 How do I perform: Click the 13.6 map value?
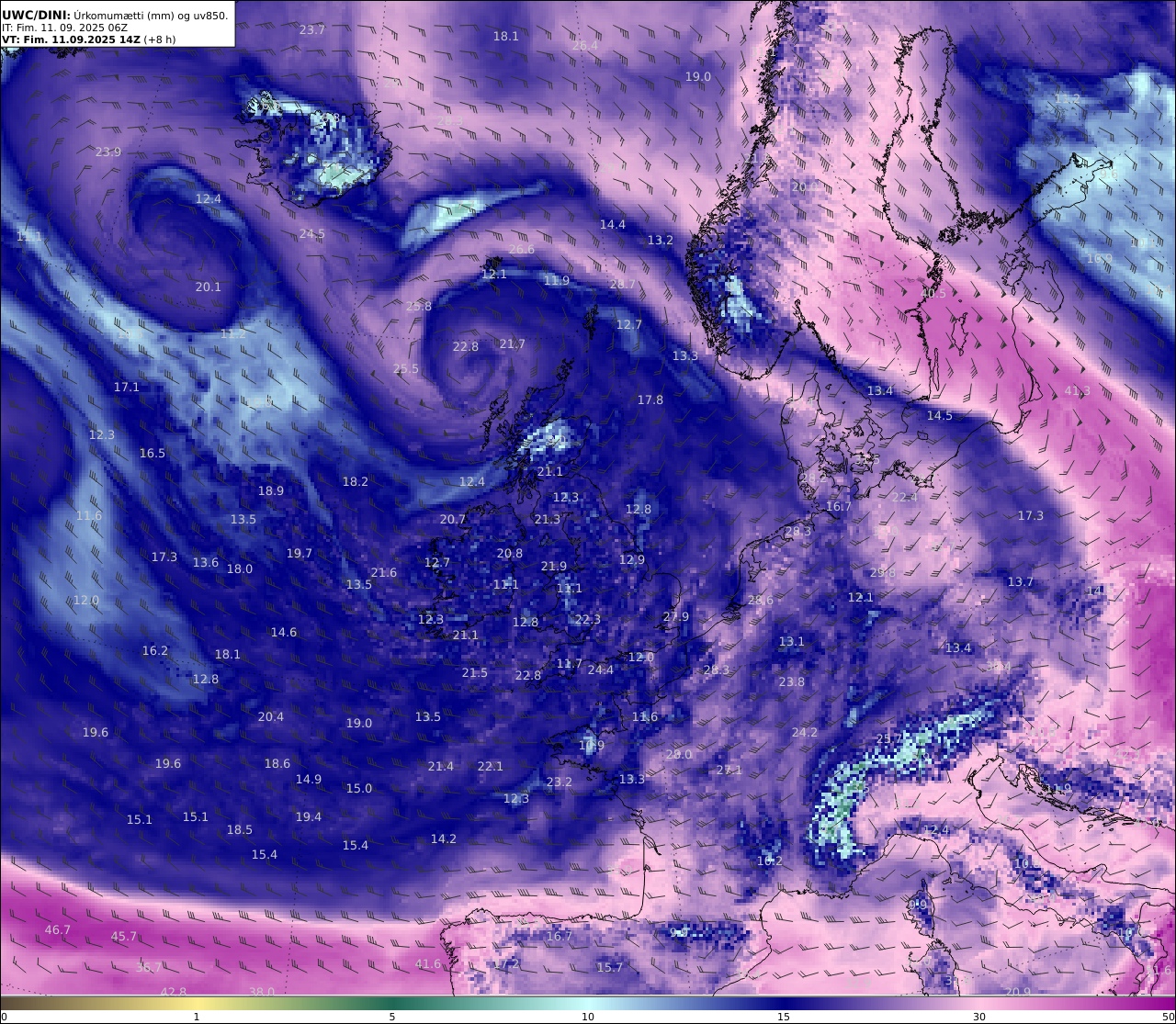[x=206, y=562]
